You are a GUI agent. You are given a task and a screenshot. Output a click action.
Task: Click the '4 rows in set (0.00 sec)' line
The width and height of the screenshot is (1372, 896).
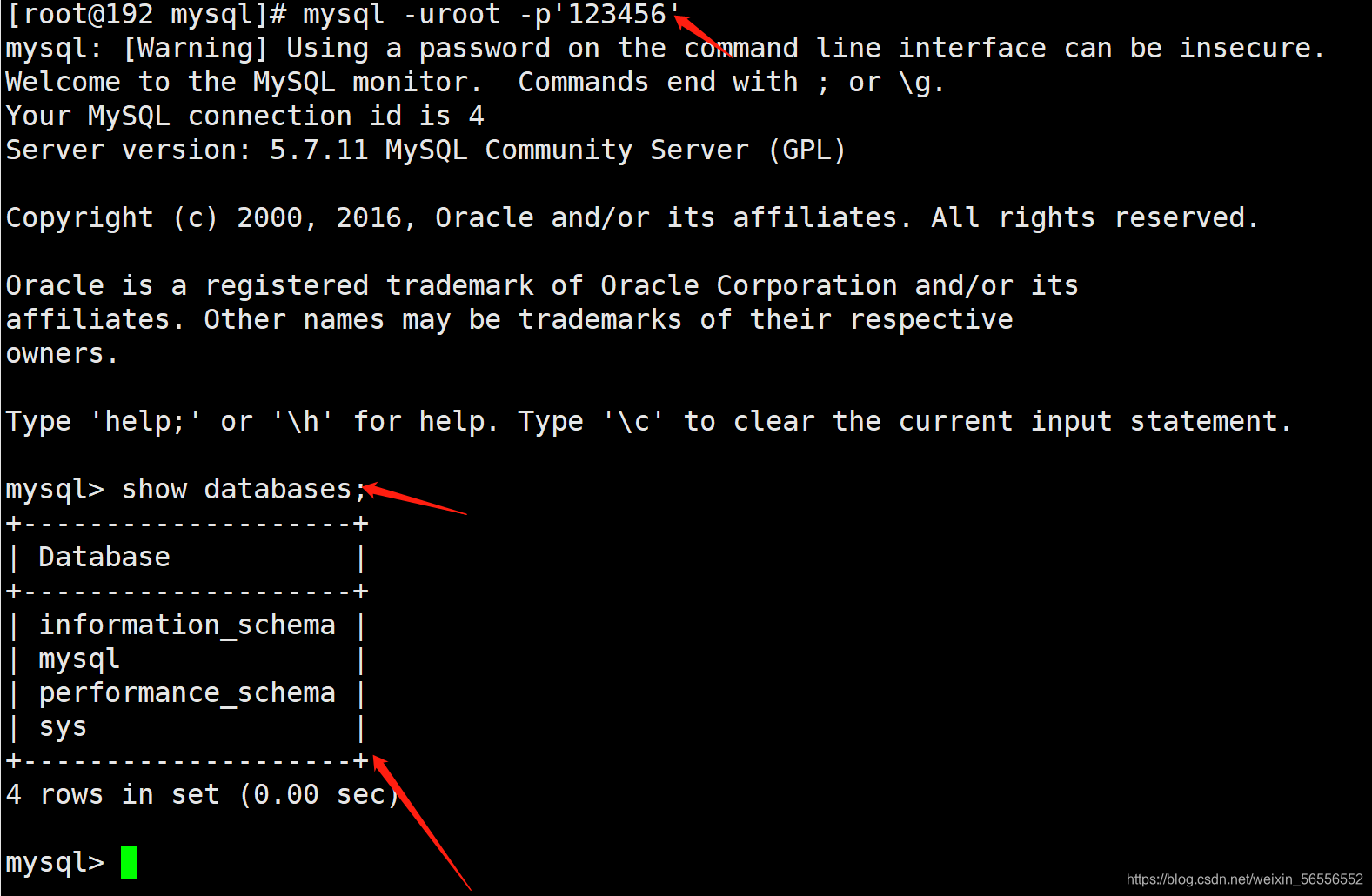[x=202, y=794]
